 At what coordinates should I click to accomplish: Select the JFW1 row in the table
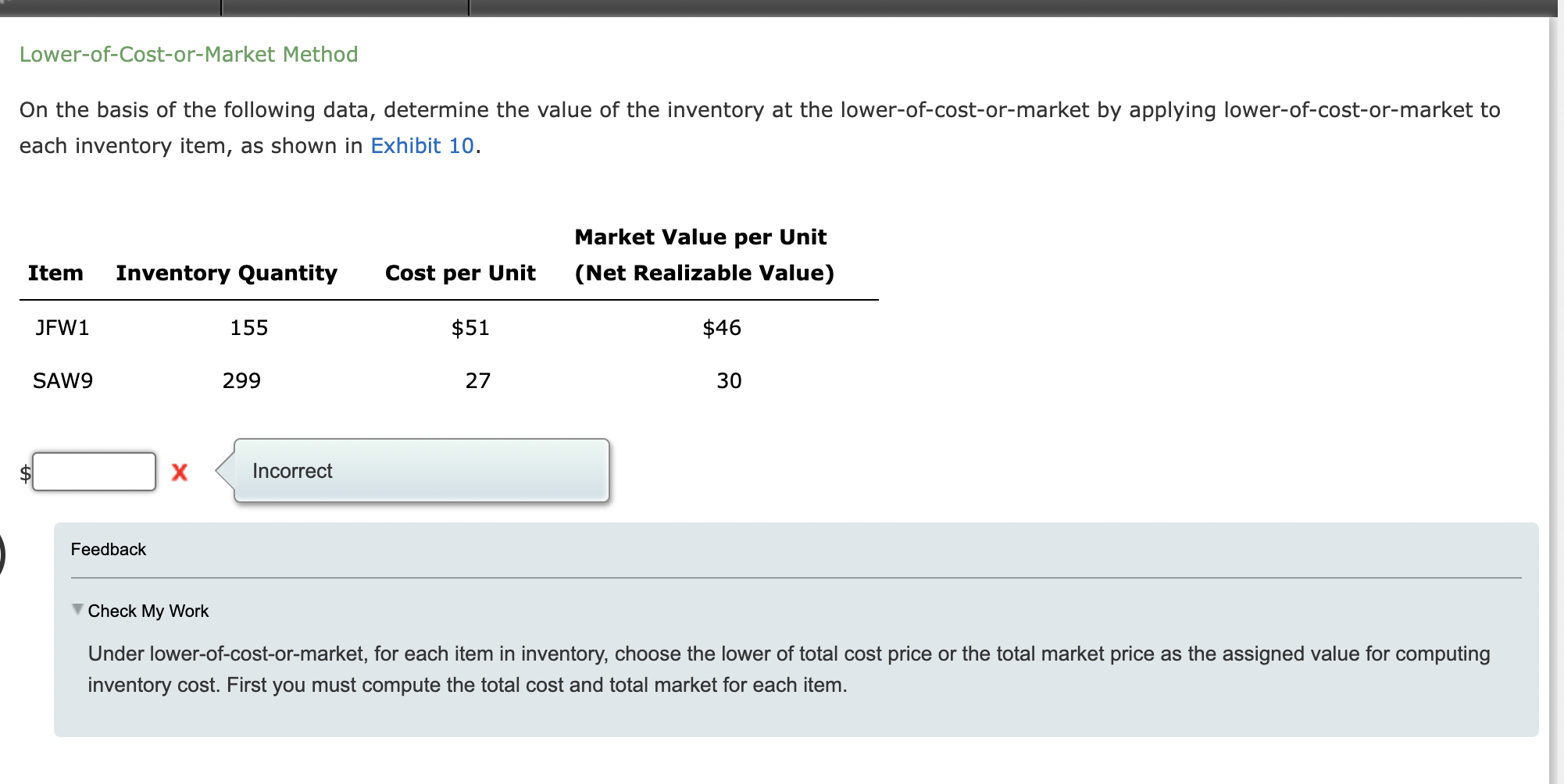pyautogui.click(x=62, y=328)
